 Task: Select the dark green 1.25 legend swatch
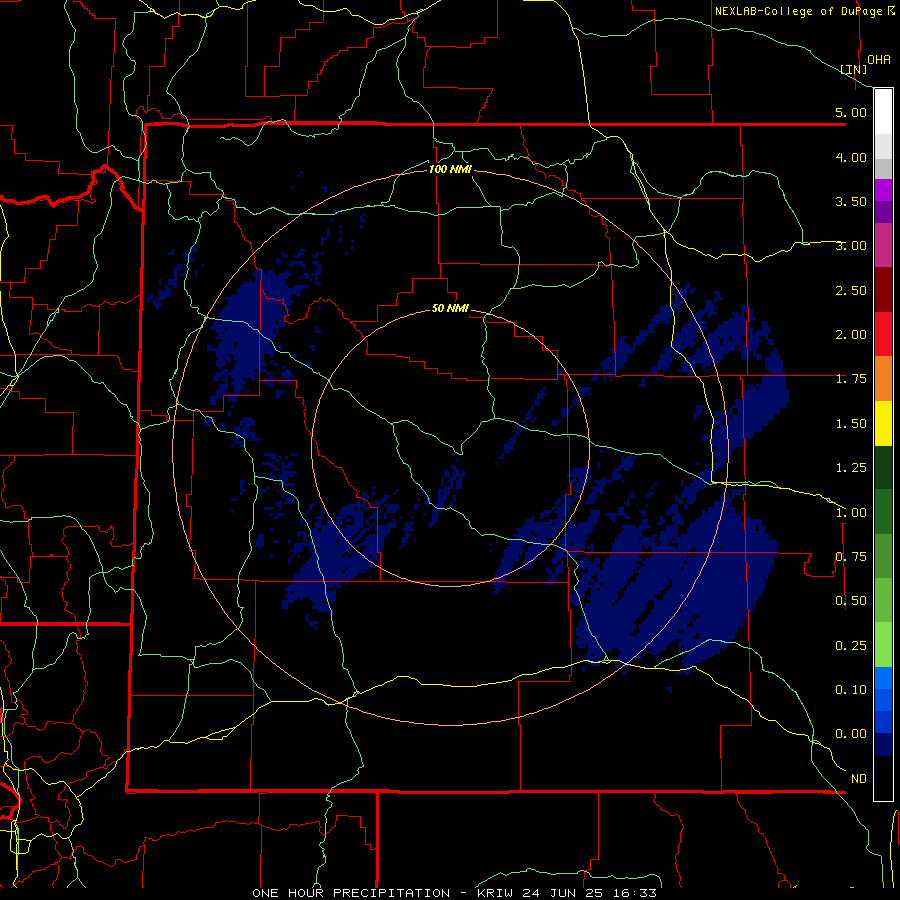(x=883, y=467)
